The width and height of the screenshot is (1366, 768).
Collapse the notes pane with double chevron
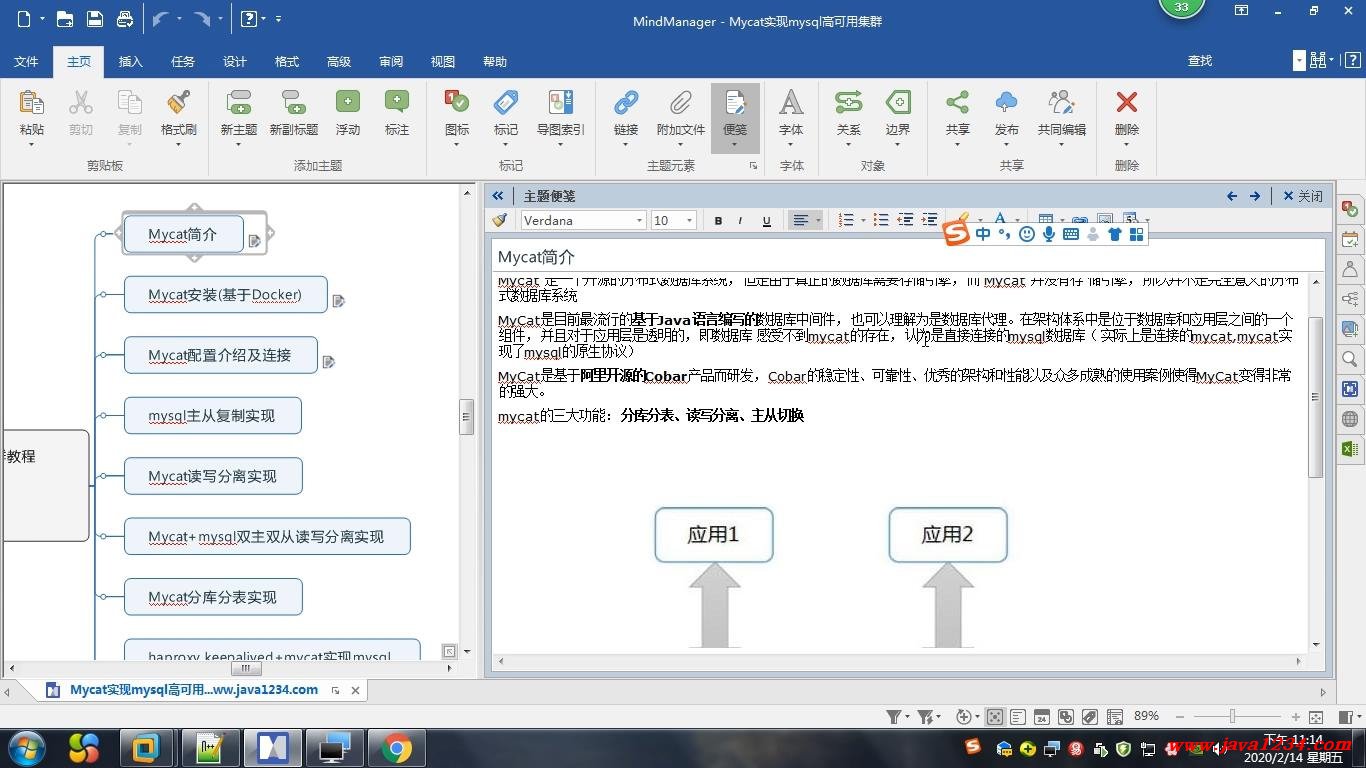pos(498,196)
